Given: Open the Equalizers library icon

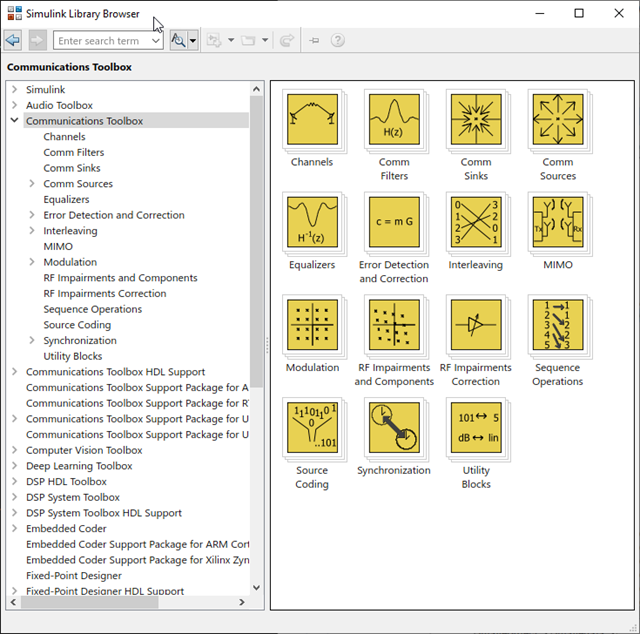Looking at the screenshot, I should point(312,222).
